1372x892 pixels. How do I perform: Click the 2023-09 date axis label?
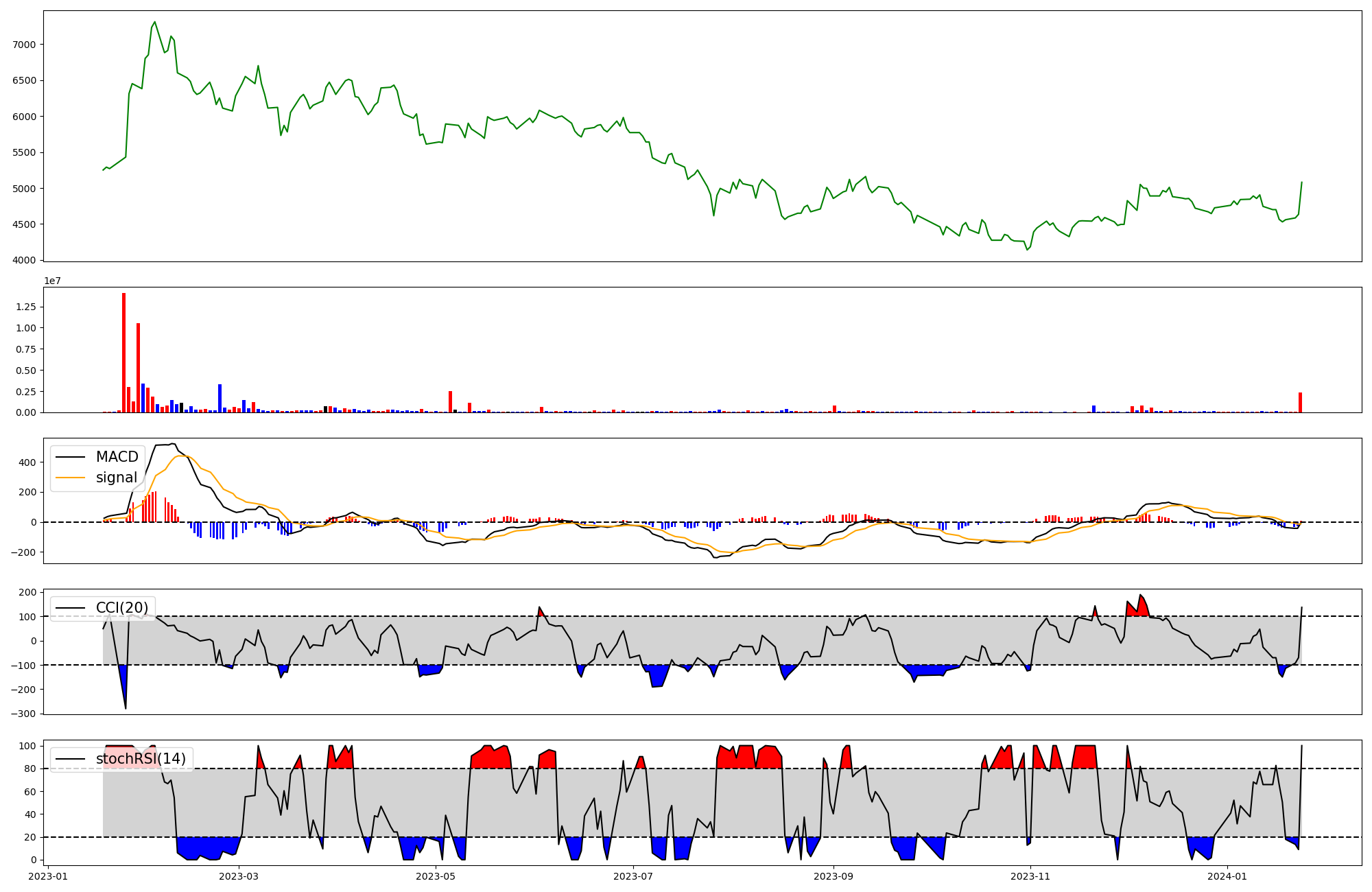click(x=833, y=876)
